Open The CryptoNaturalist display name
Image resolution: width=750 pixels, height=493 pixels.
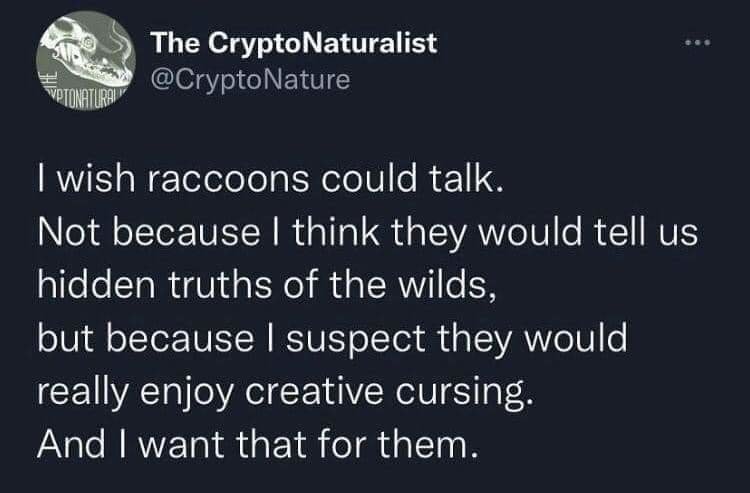294,44
